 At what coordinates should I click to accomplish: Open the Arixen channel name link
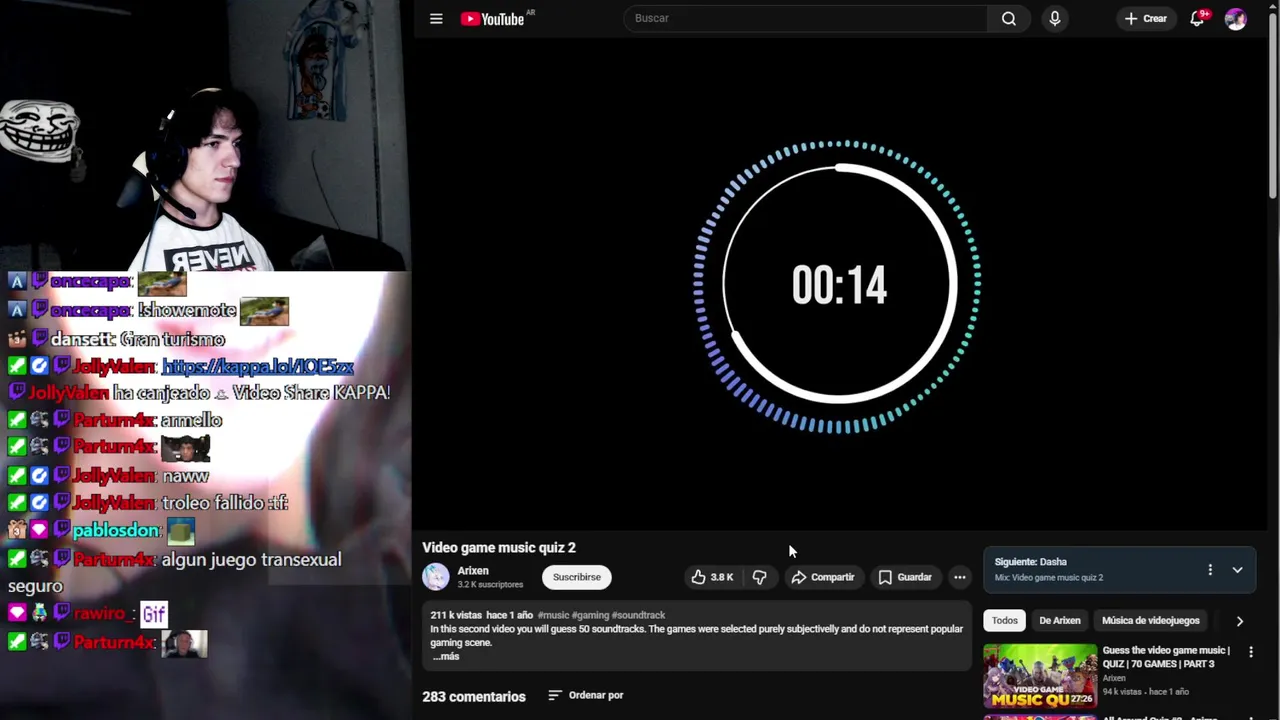(x=473, y=571)
